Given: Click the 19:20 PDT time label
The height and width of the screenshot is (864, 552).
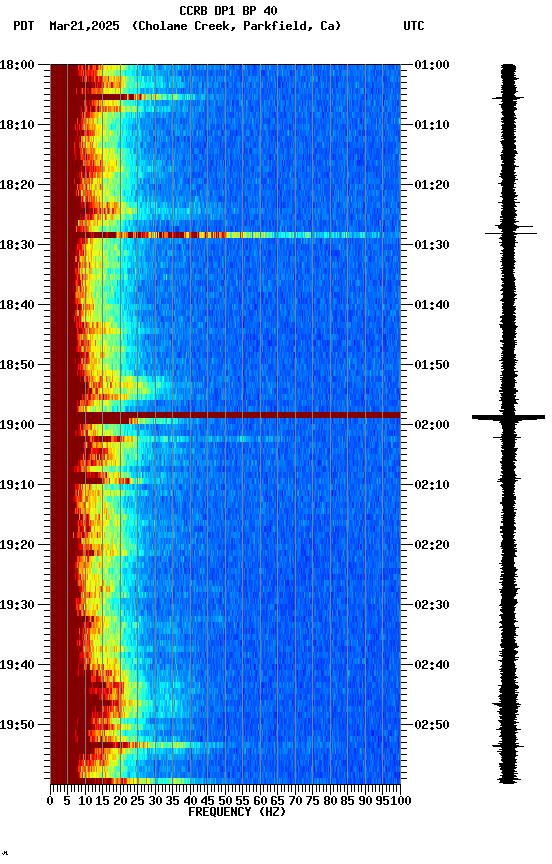Looking at the screenshot, I should tap(17, 545).
